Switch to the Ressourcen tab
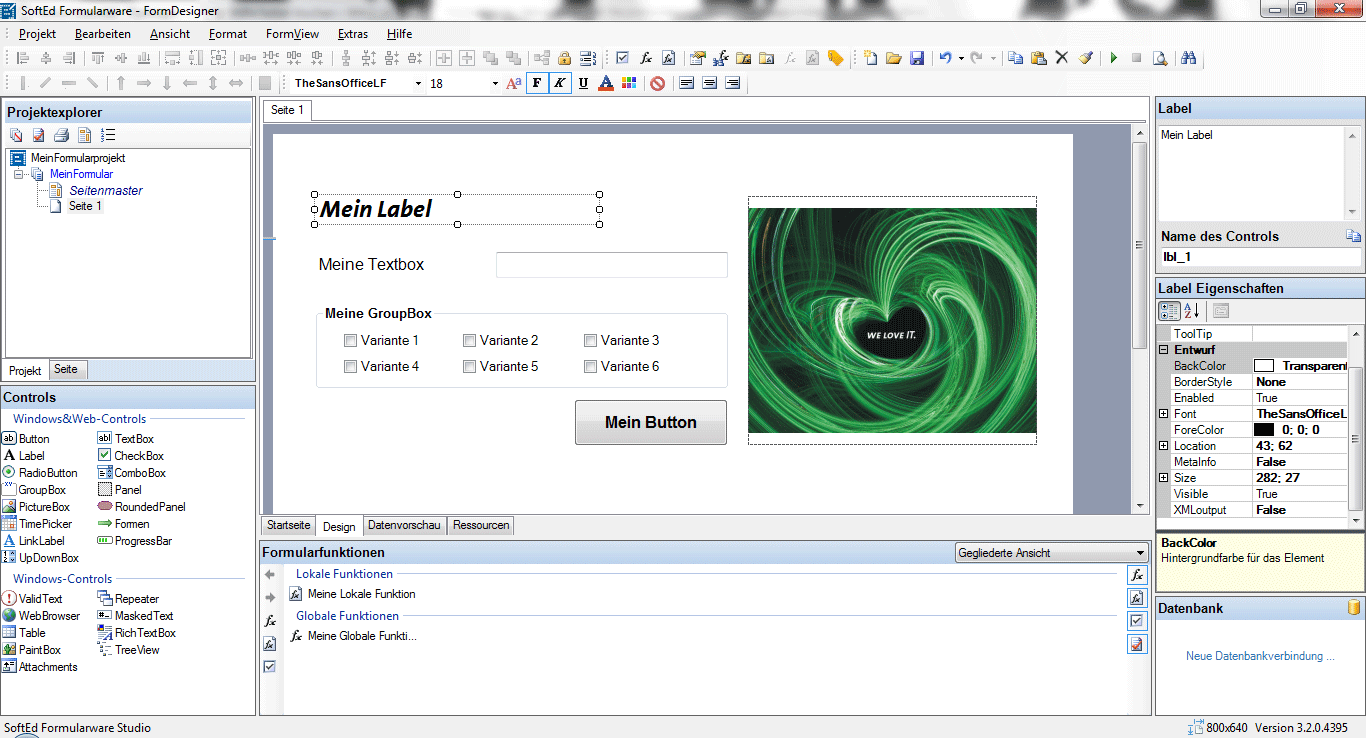Screen dimensions: 1366x738 [481, 525]
